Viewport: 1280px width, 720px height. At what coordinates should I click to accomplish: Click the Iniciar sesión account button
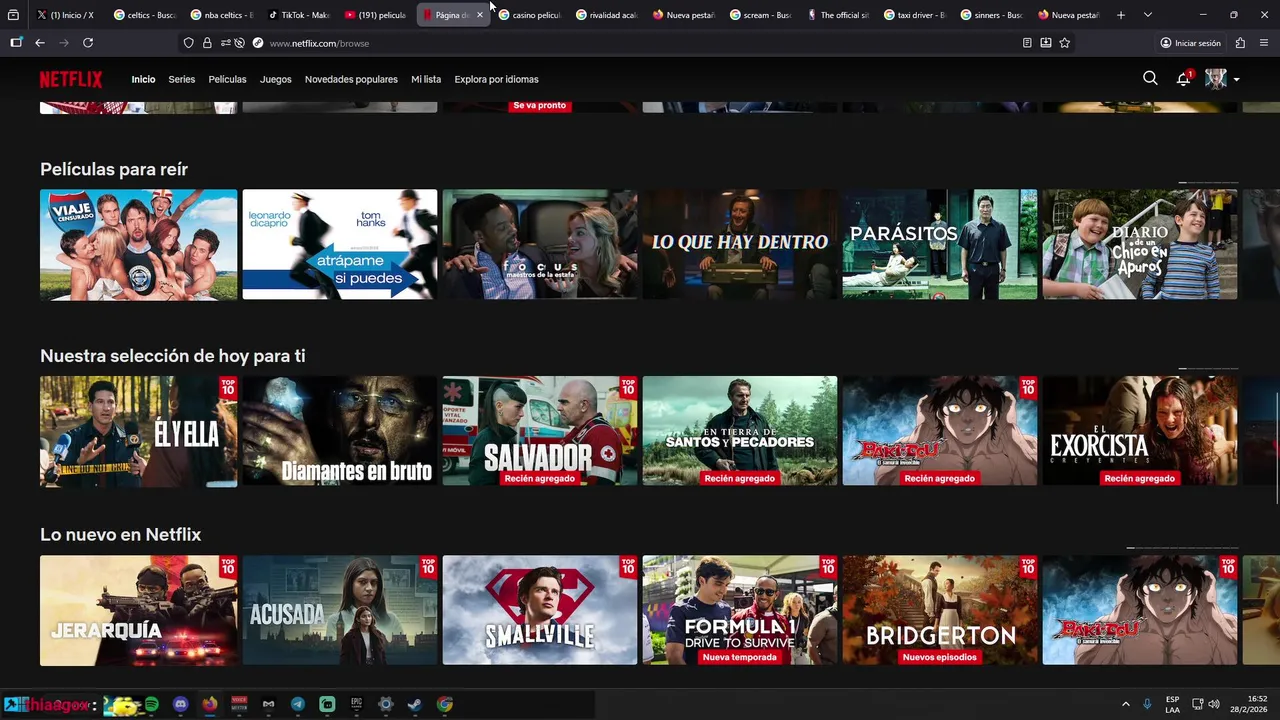click(1190, 43)
